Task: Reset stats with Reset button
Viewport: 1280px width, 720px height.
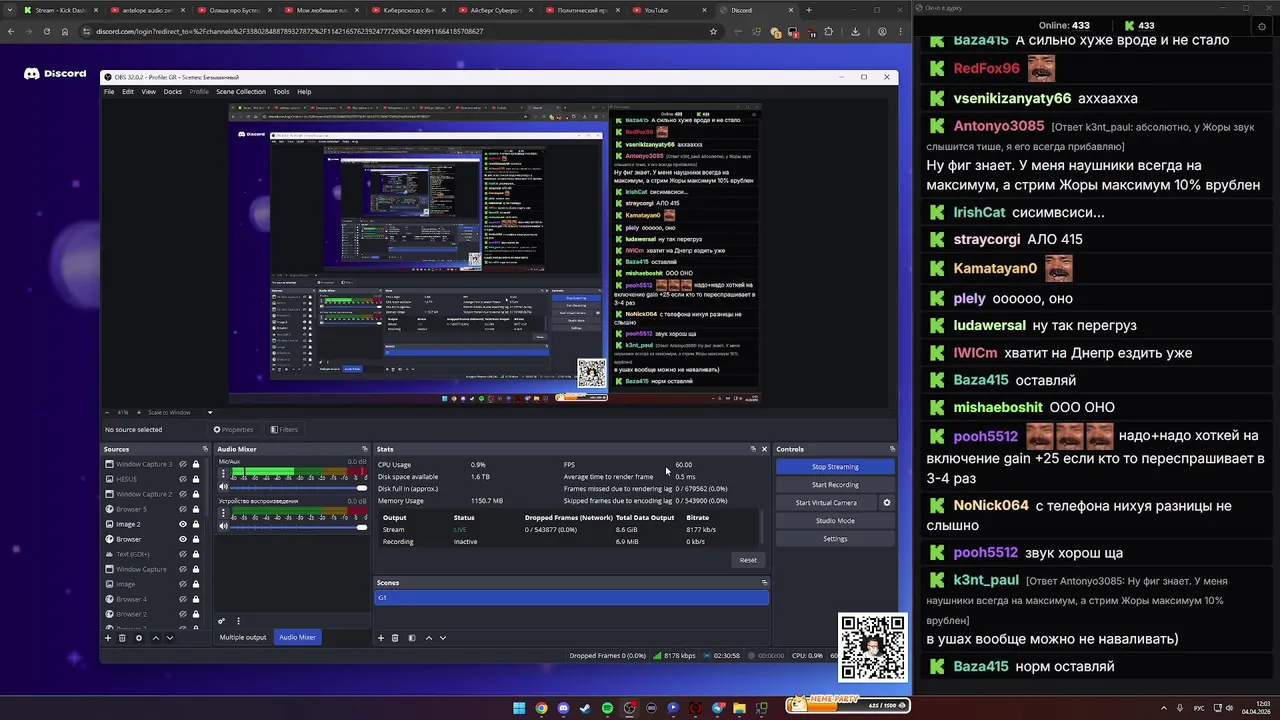Action: click(748, 560)
